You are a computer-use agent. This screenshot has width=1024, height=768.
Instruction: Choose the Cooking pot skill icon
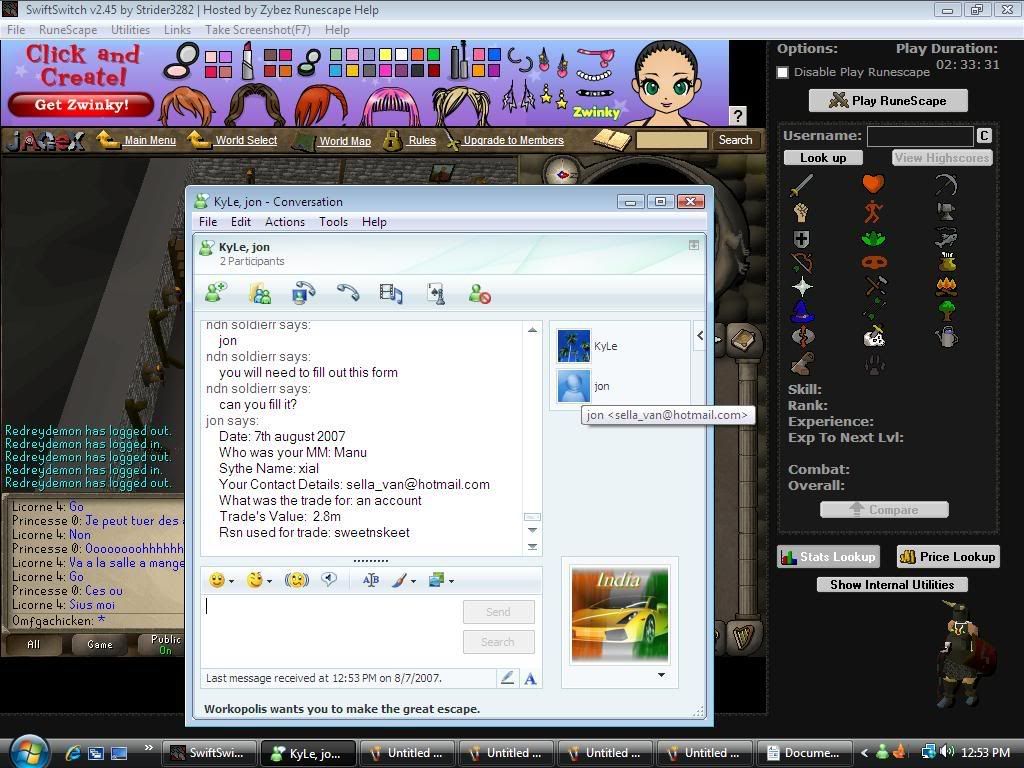[x=946, y=262]
